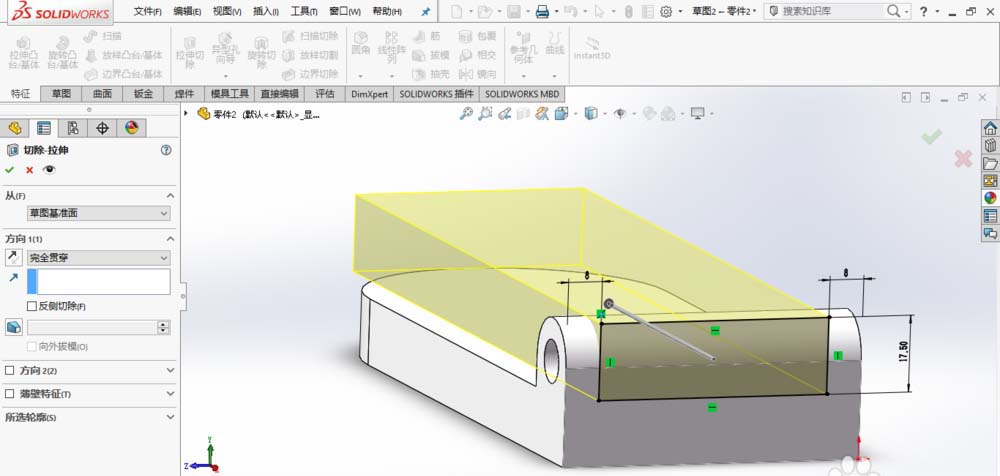The height and width of the screenshot is (476, 1000).
Task: Expand the 方向 2 section chevron
Action: tap(170, 370)
